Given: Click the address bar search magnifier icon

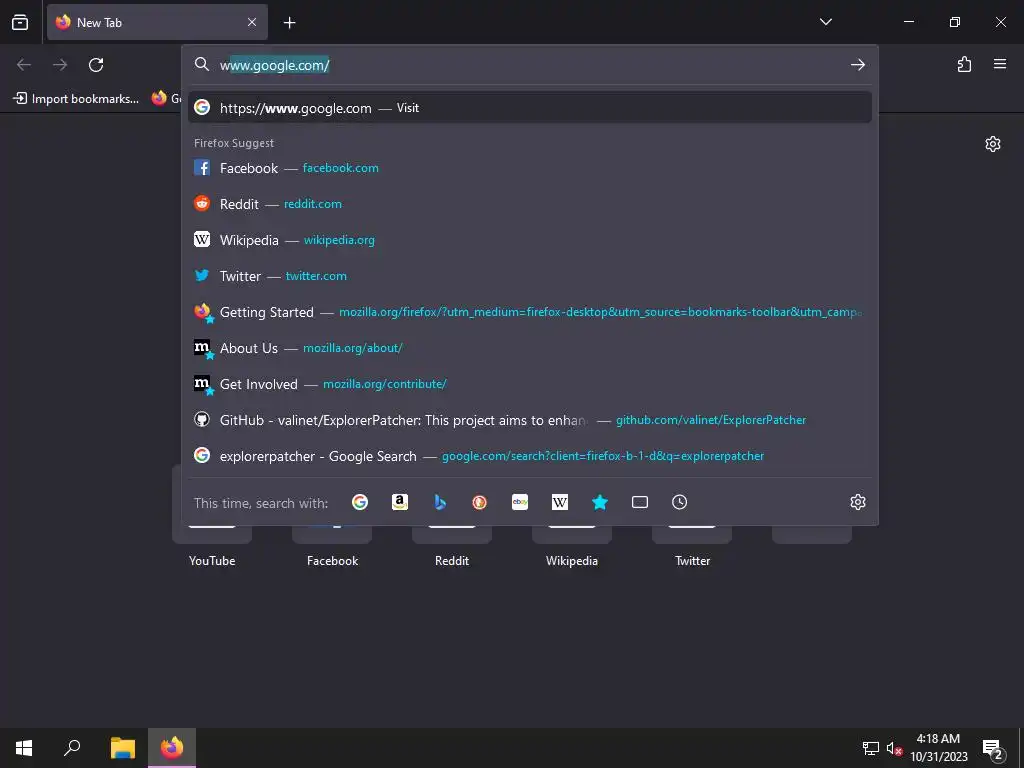Looking at the screenshot, I should tap(202, 64).
